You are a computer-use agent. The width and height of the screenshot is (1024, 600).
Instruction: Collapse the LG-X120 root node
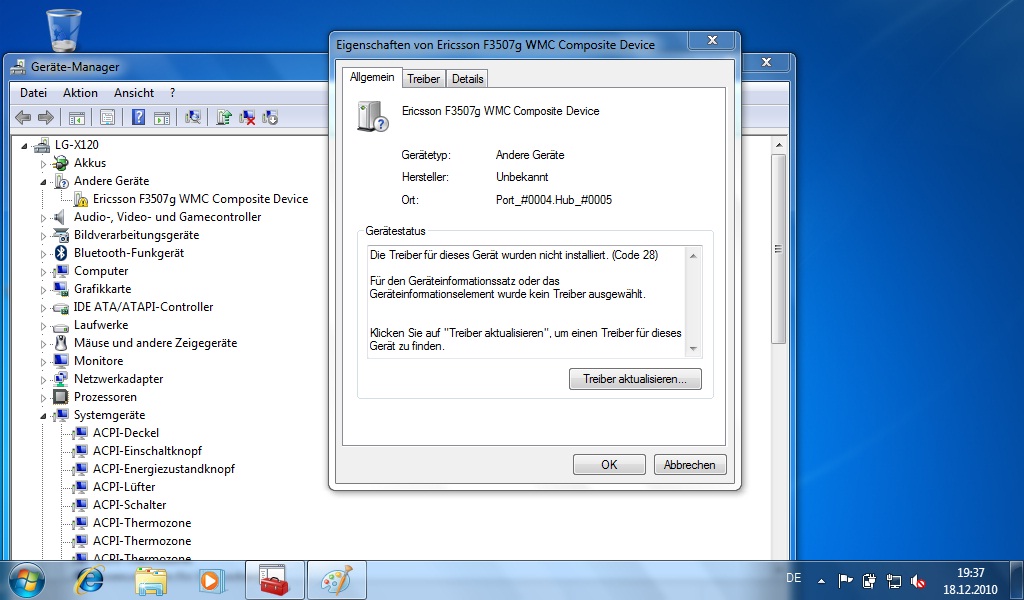point(25,146)
